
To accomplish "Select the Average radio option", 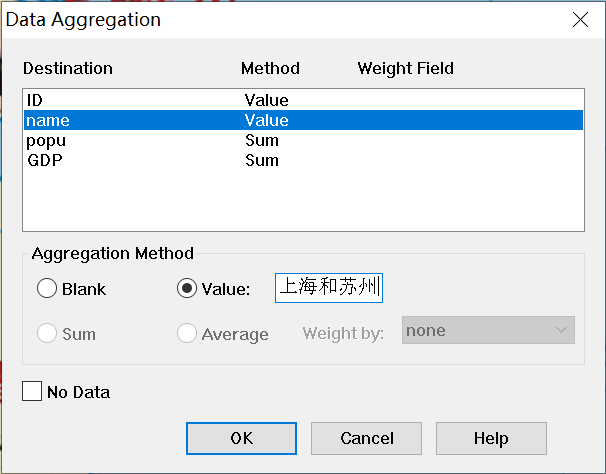I will pos(187,334).
